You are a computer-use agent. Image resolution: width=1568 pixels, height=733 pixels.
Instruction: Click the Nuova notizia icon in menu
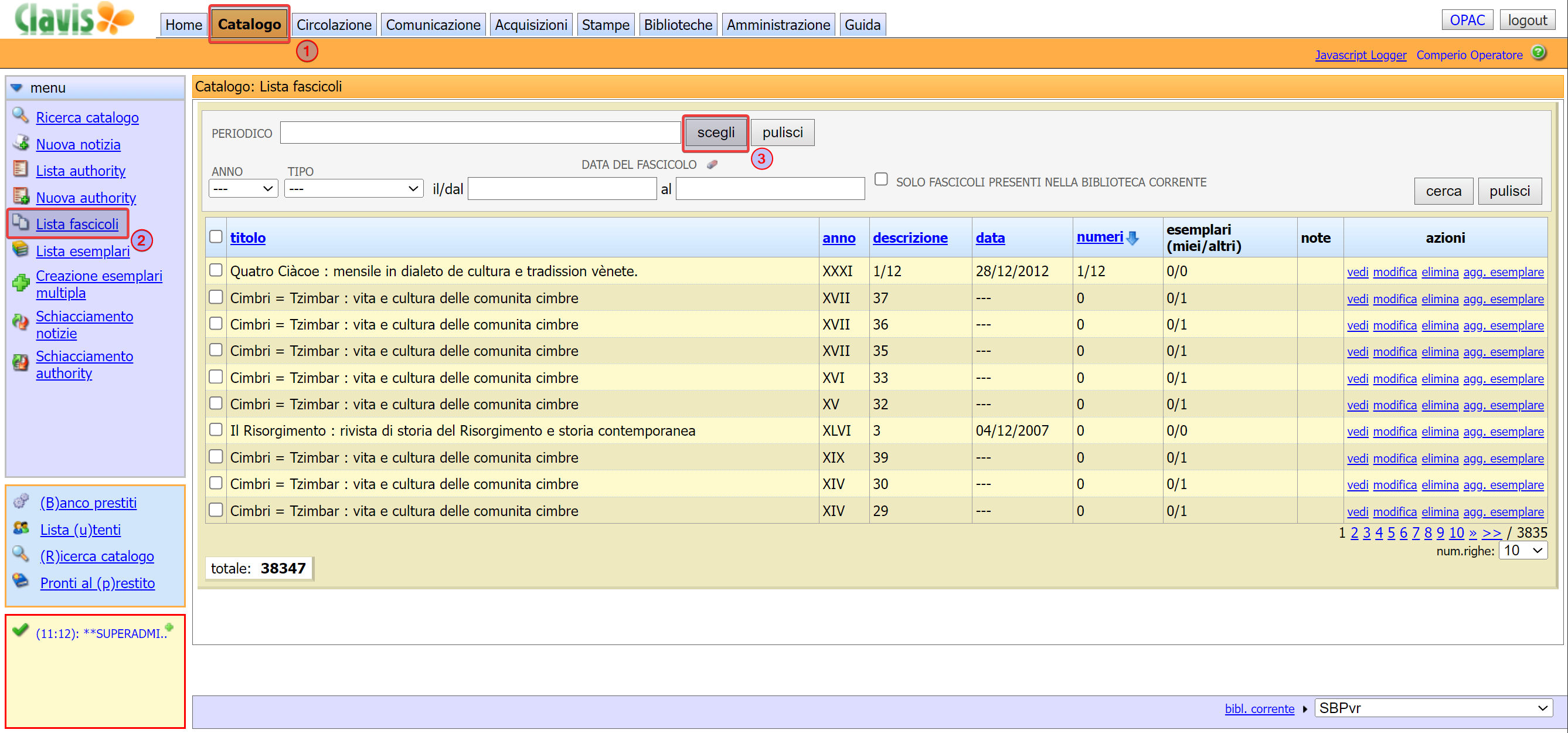(x=21, y=142)
